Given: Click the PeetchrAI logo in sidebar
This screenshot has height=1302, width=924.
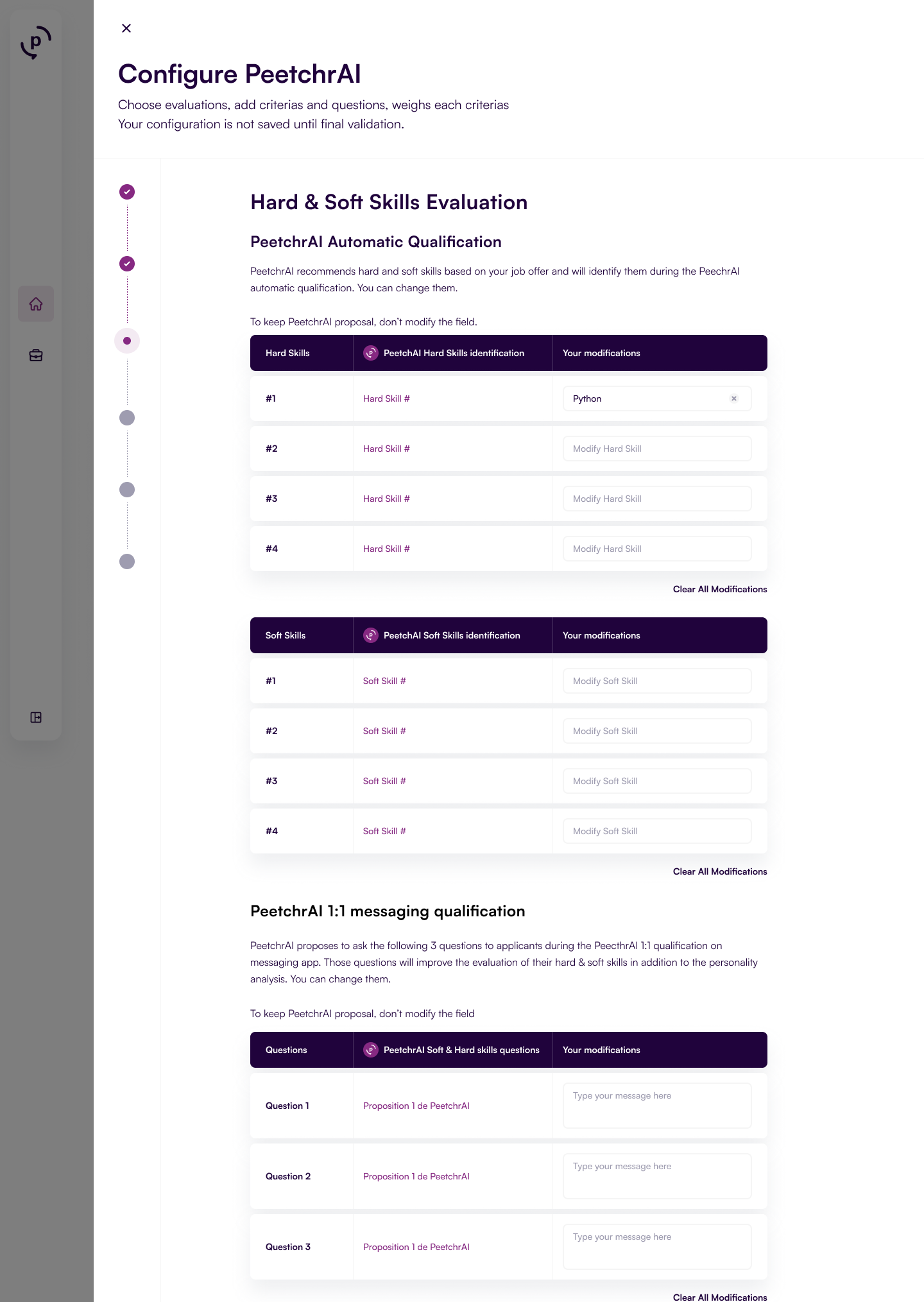Looking at the screenshot, I should pyautogui.click(x=36, y=42).
